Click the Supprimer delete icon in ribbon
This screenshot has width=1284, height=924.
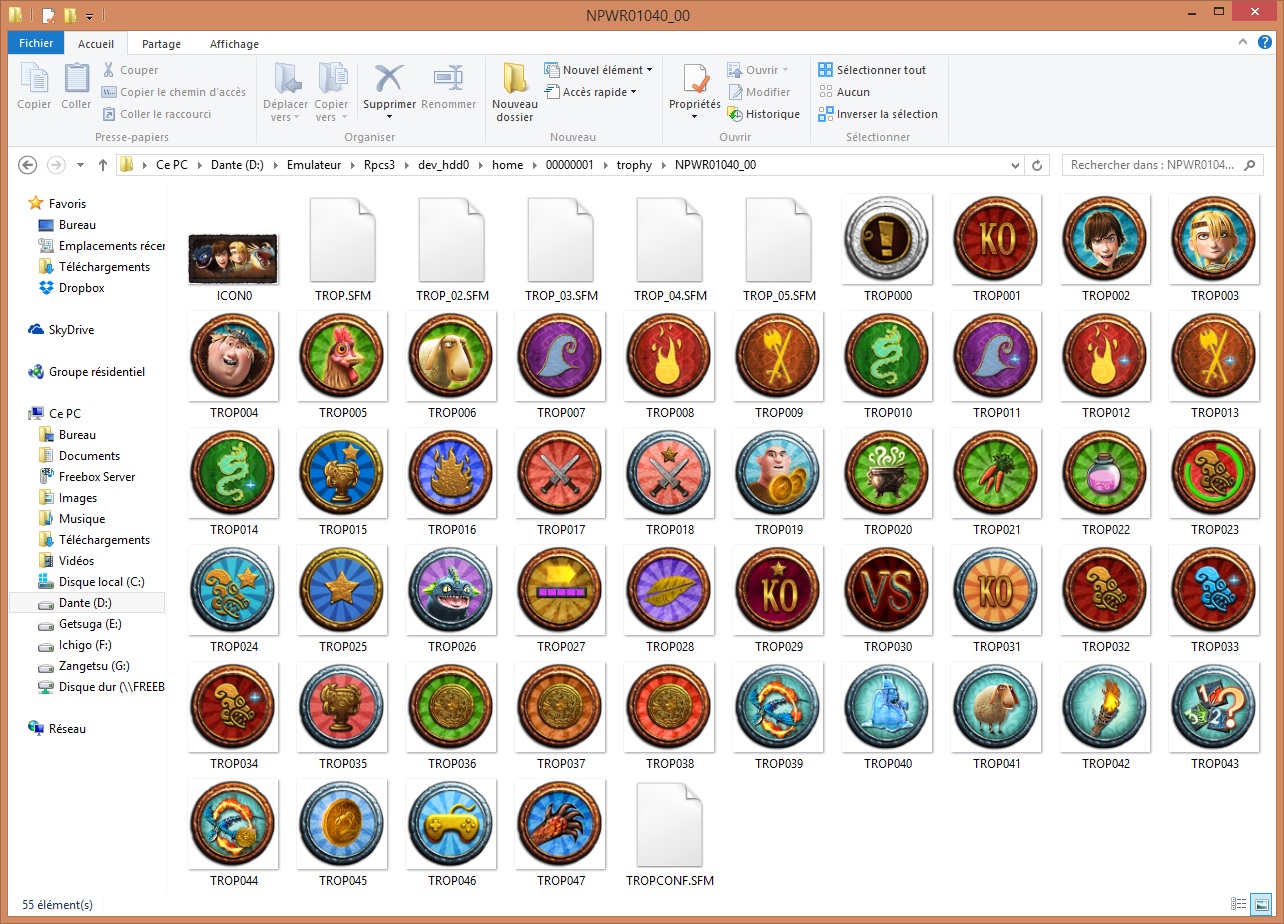point(388,80)
